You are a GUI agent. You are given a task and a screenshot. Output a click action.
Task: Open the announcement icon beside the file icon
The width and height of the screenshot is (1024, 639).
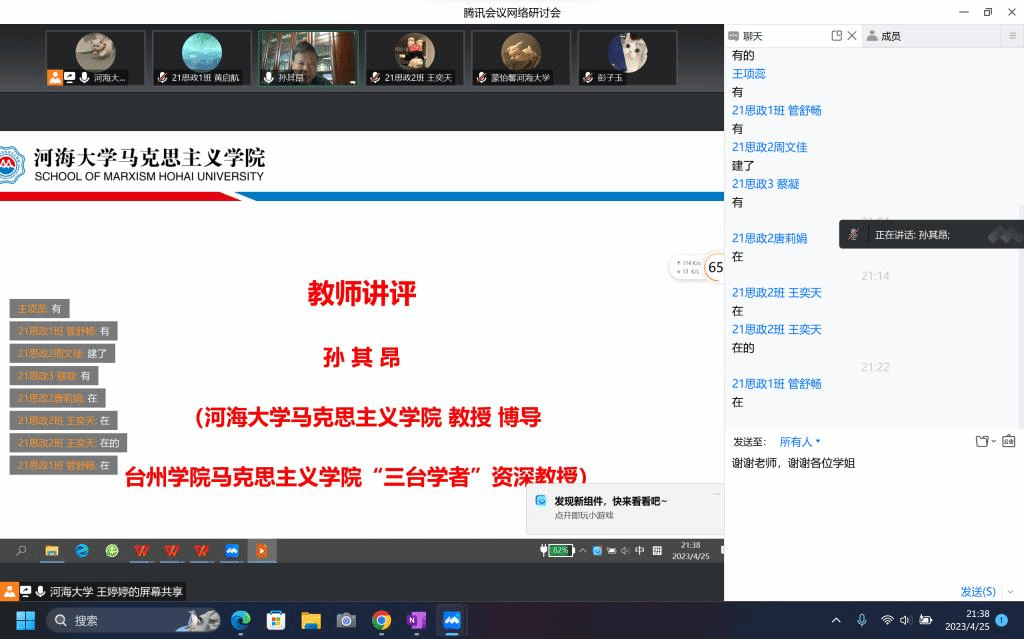coord(1008,441)
